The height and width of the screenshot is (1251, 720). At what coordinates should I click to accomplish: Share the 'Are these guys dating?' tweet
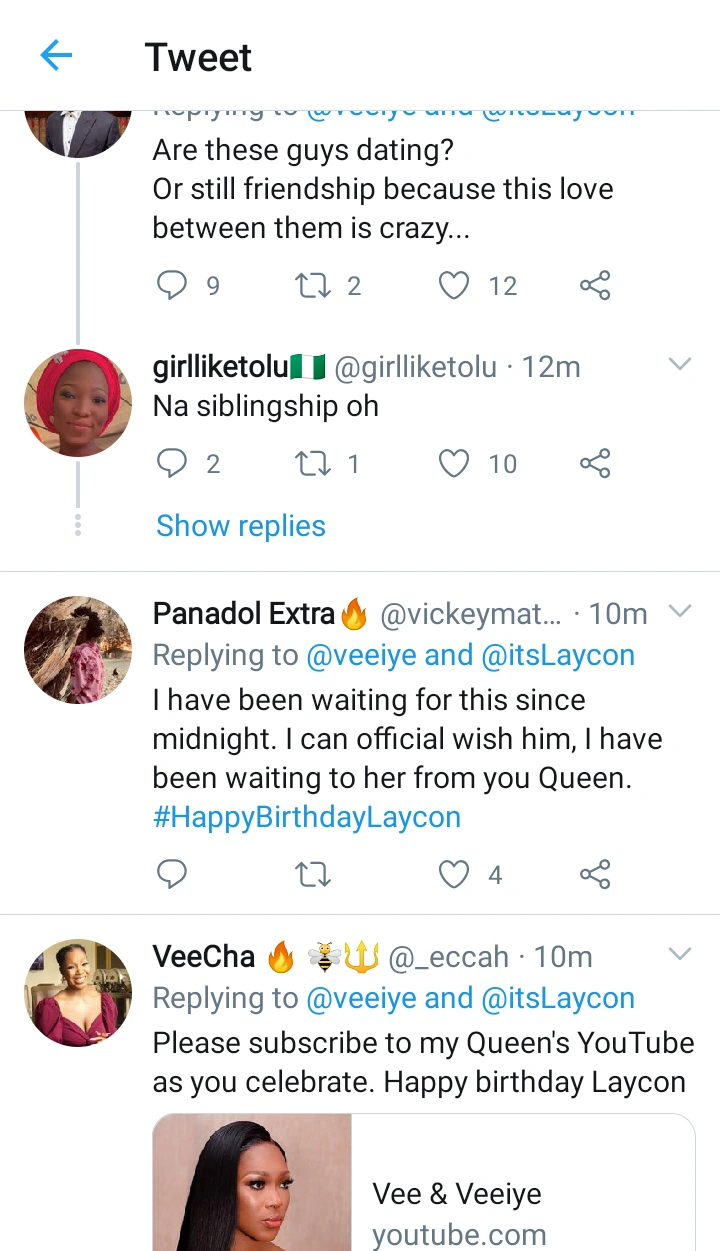595,286
